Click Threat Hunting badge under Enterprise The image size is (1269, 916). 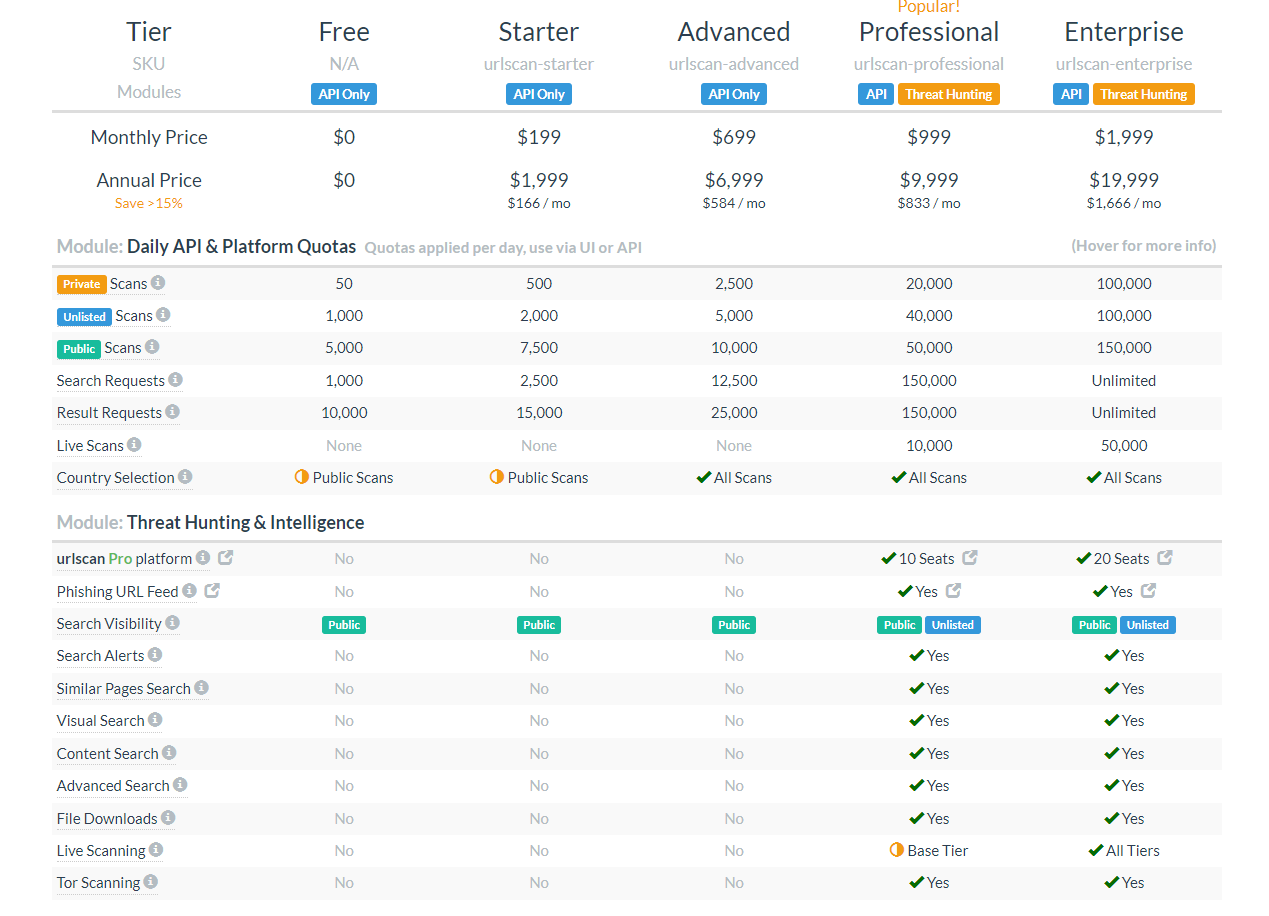[1144, 94]
